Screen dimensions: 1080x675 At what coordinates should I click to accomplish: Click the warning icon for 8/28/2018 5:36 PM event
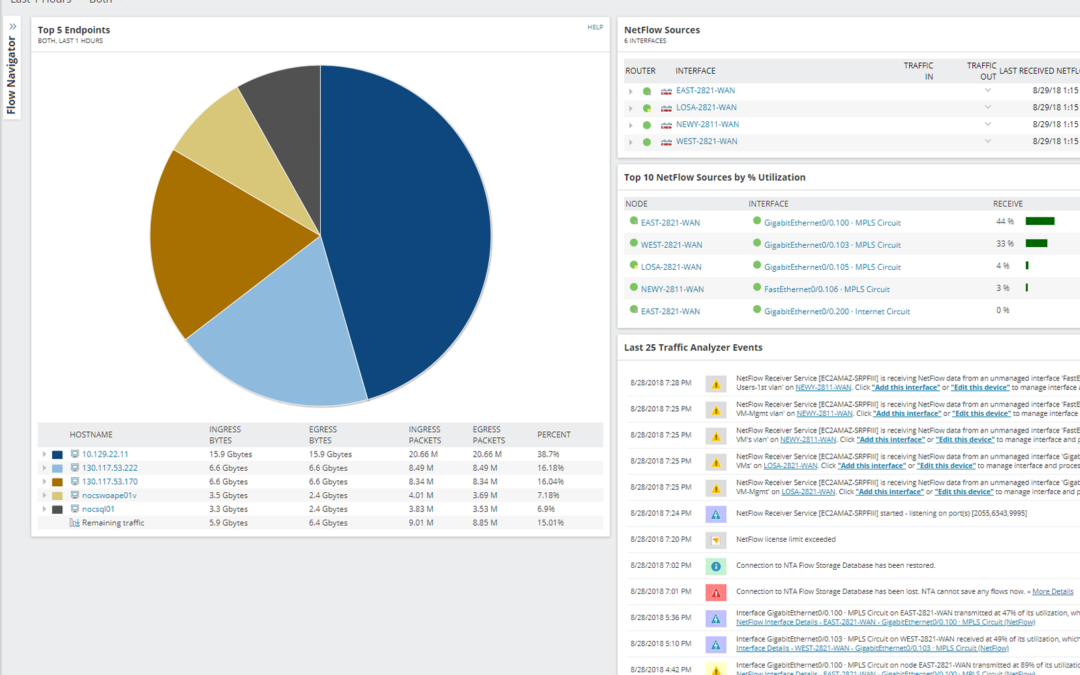click(x=716, y=619)
